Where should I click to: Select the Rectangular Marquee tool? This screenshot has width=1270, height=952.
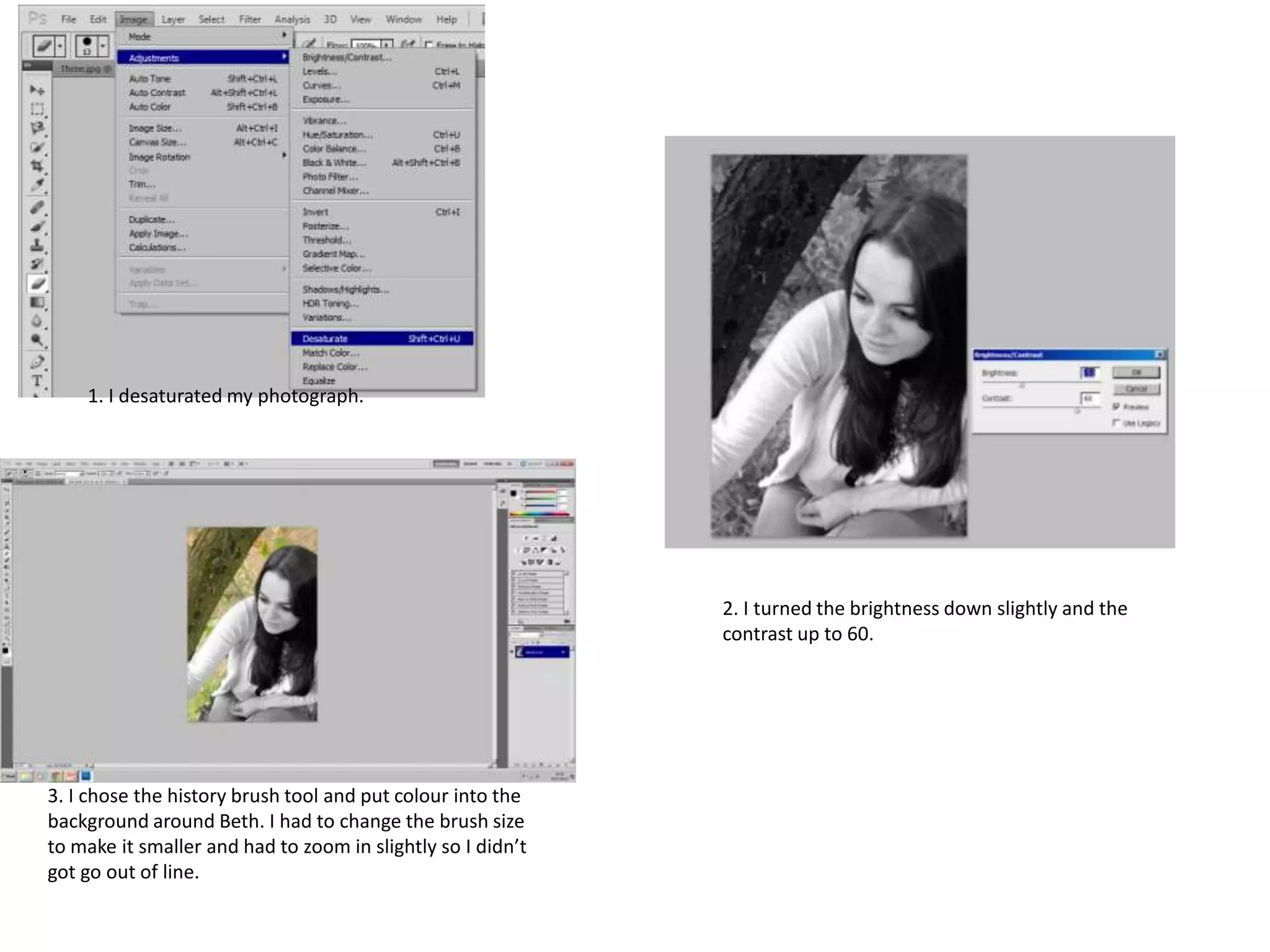pyautogui.click(x=37, y=110)
